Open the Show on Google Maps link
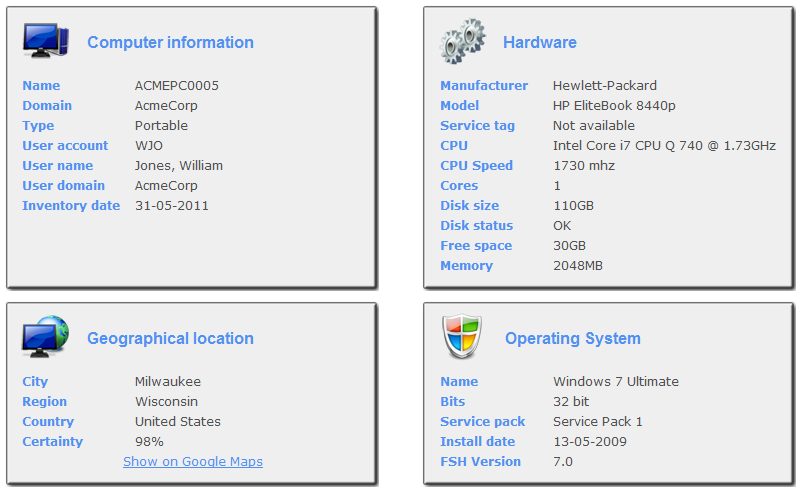The image size is (802, 491). pos(193,461)
